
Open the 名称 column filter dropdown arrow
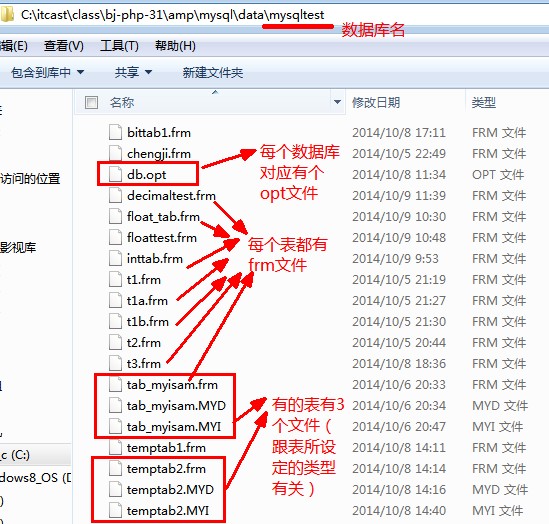(338, 102)
